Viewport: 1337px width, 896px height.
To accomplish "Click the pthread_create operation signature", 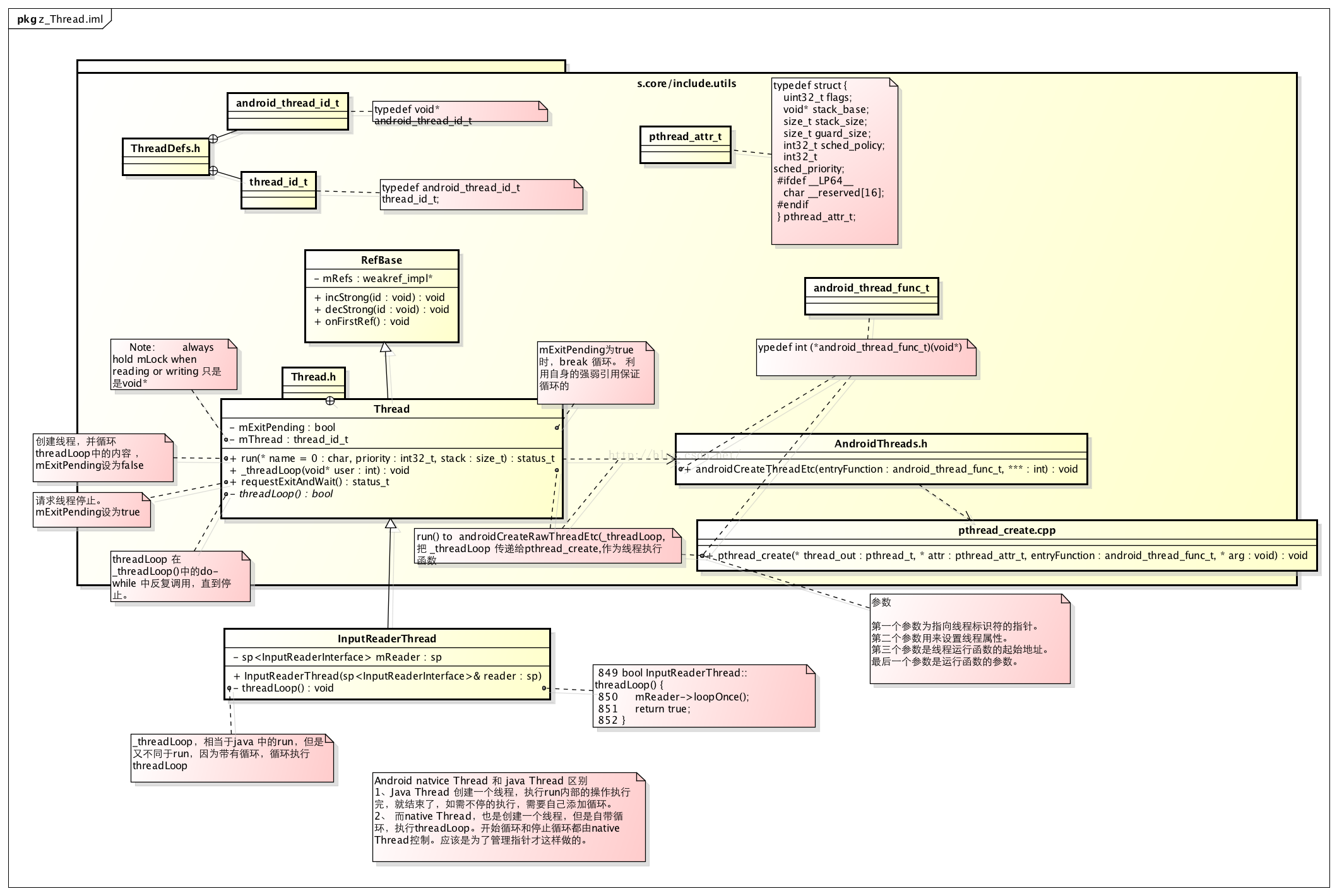I will click(1007, 555).
